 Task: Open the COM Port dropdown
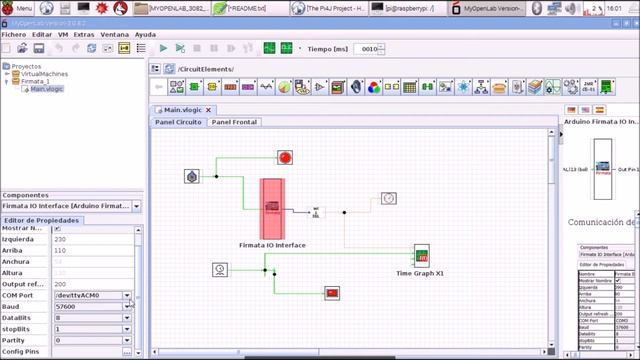click(x=127, y=295)
